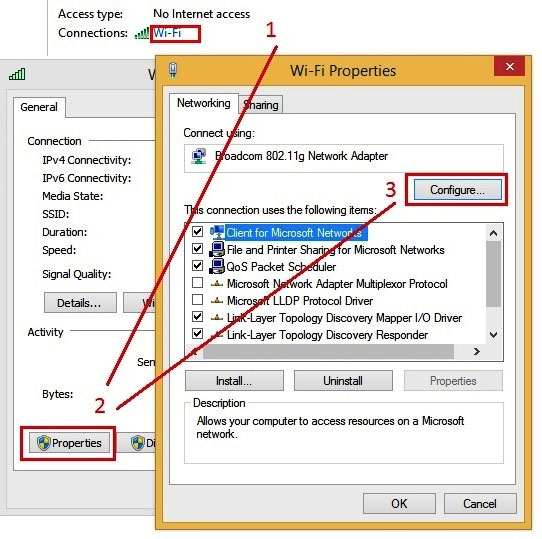Click the horizontal scroll right arrow

(477, 352)
